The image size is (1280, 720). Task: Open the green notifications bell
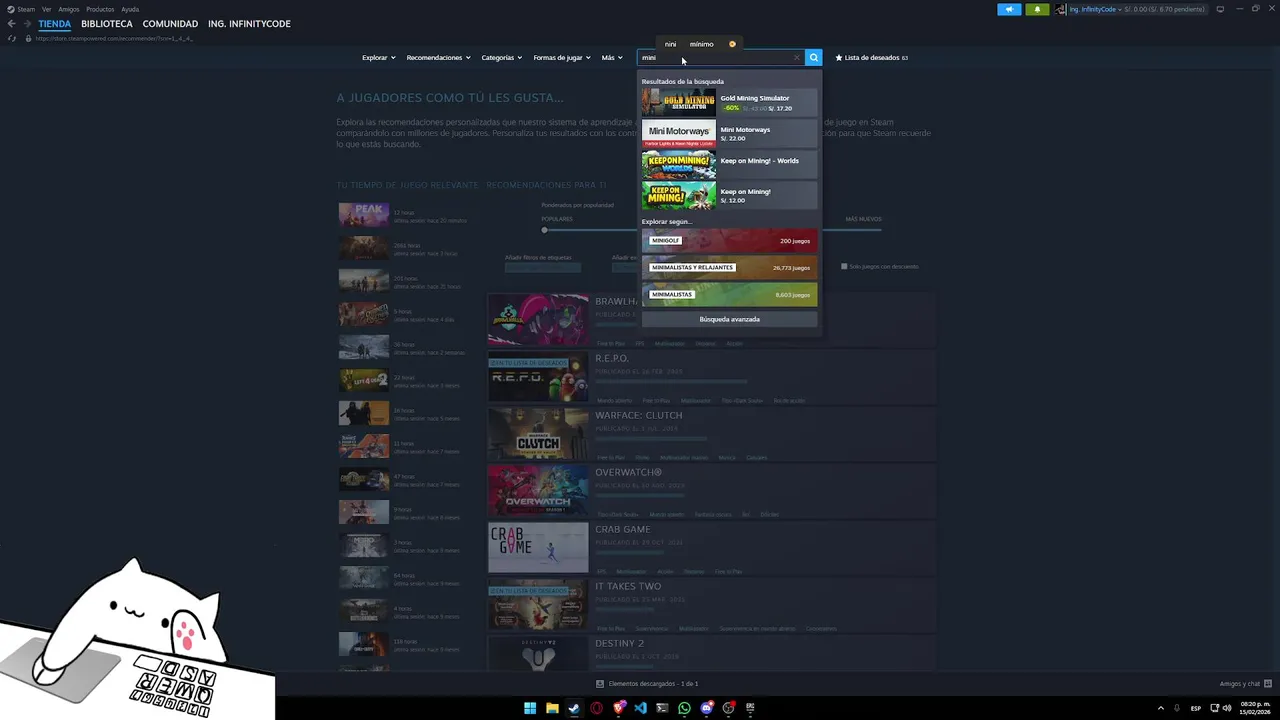(1037, 9)
